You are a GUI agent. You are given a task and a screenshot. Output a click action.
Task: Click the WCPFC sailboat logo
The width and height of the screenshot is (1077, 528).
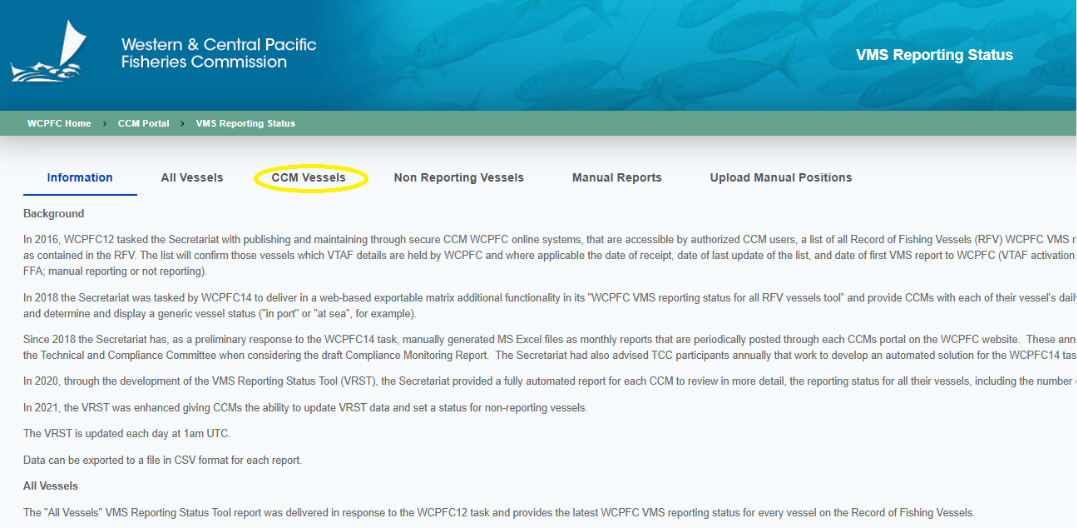pyautogui.click(x=48, y=52)
